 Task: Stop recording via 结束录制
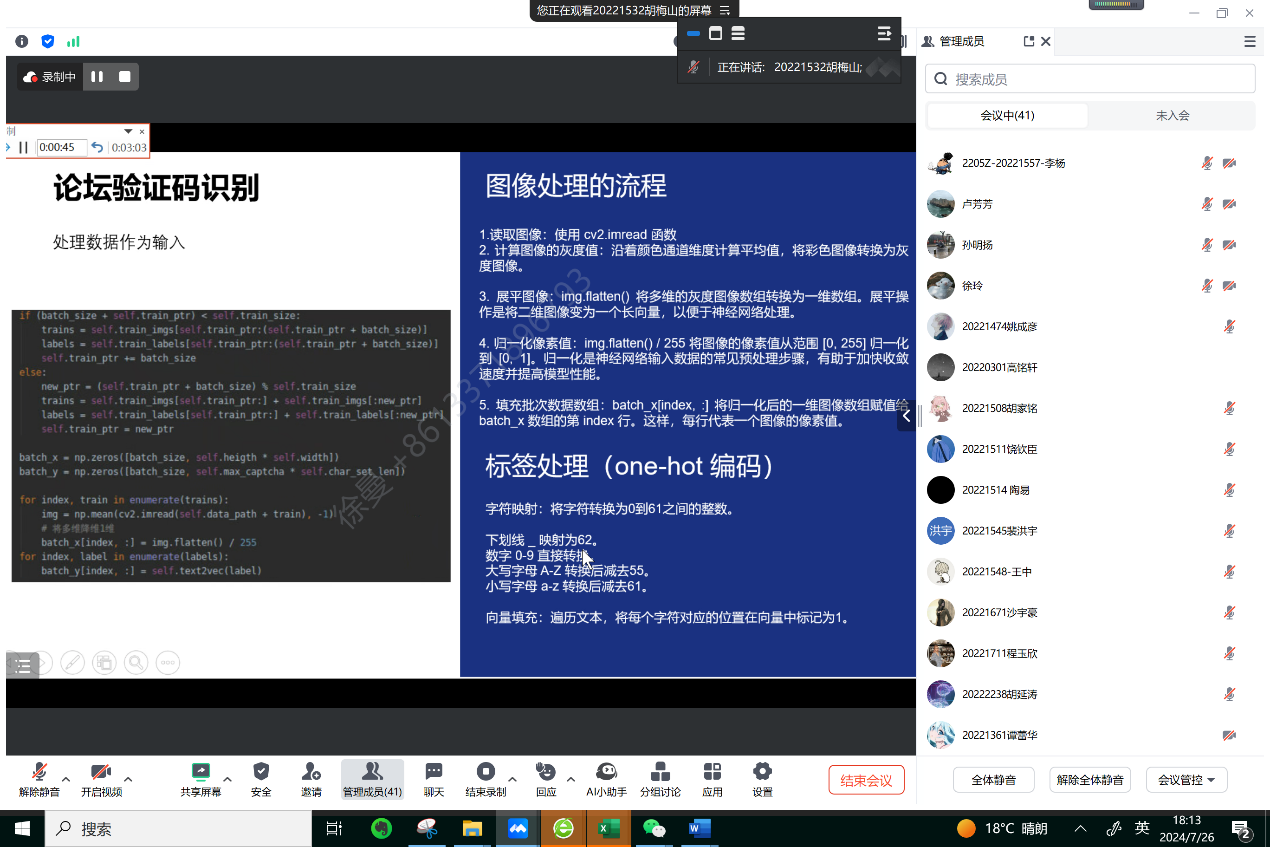pyautogui.click(x=485, y=779)
